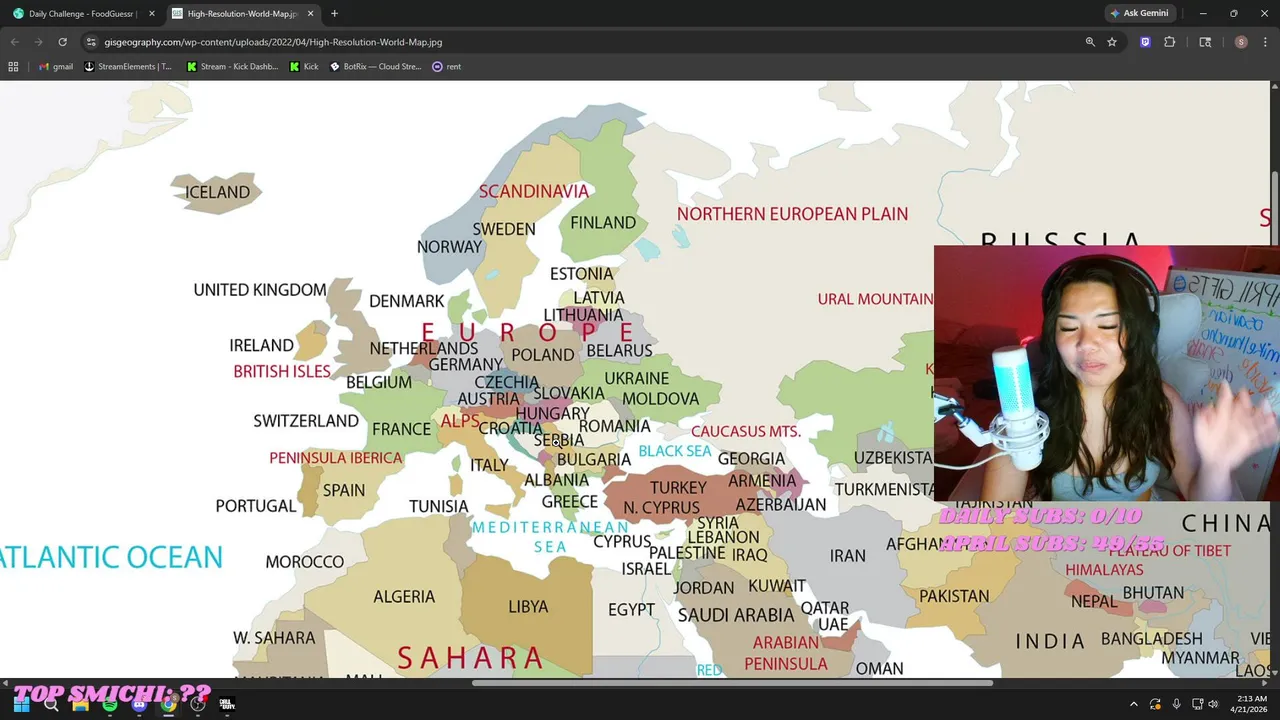This screenshot has height=720, width=1280.
Task: Open the tab search side panel icon
Action: pos(1205,42)
